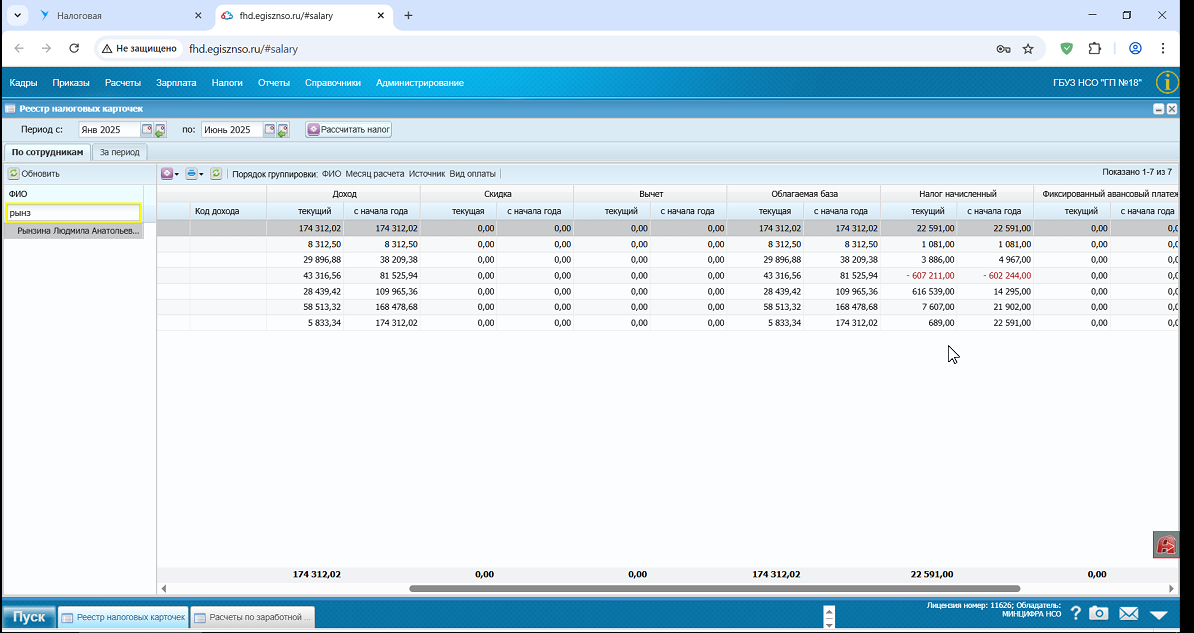This screenshot has width=1194, height=633.
Task: Switch to the За период tab
Action: coord(120,152)
